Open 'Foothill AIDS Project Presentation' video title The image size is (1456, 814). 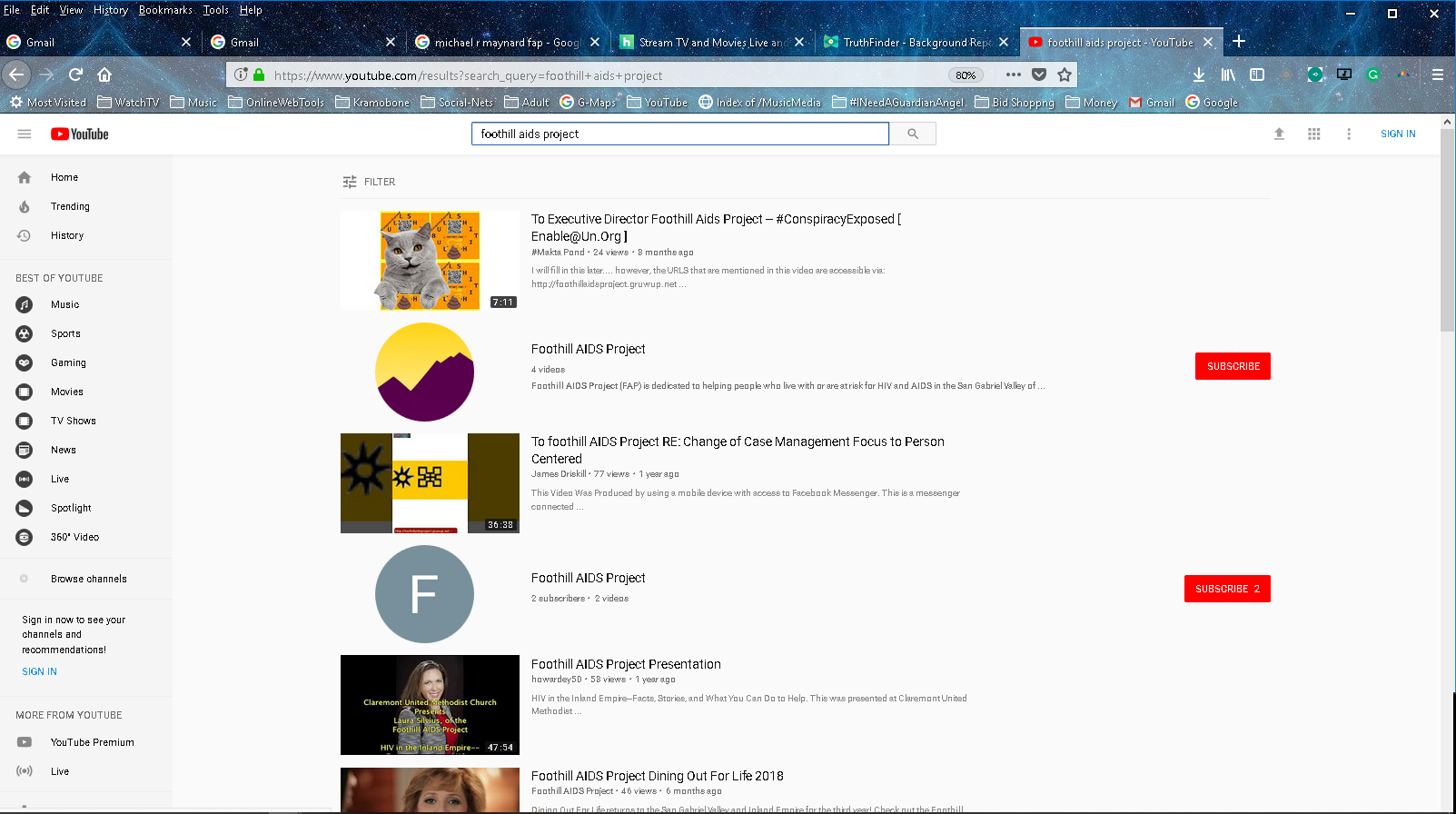626,664
